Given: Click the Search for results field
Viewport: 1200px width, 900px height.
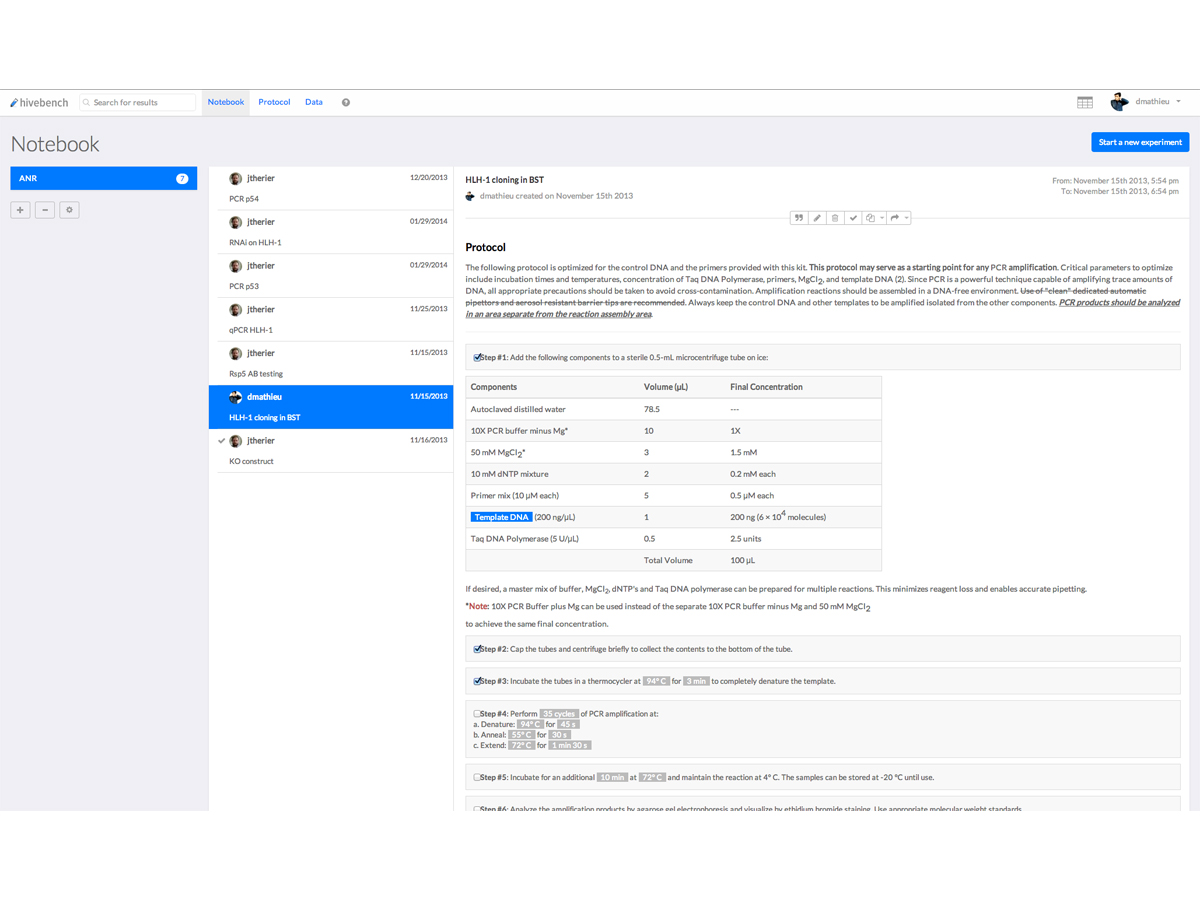Looking at the screenshot, I should (x=139, y=102).
